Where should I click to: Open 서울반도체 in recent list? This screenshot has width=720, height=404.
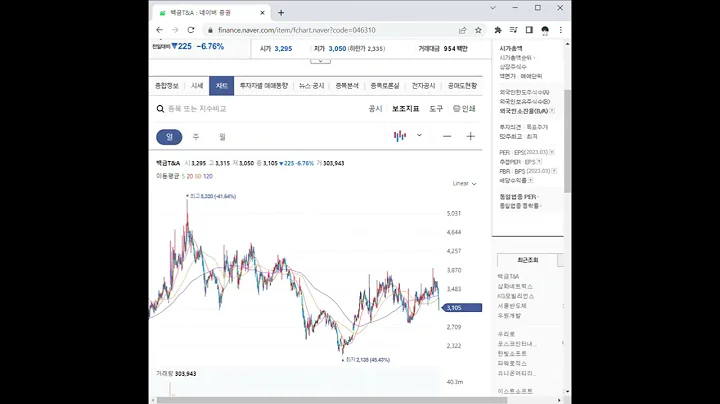pyautogui.click(x=512, y=306)
